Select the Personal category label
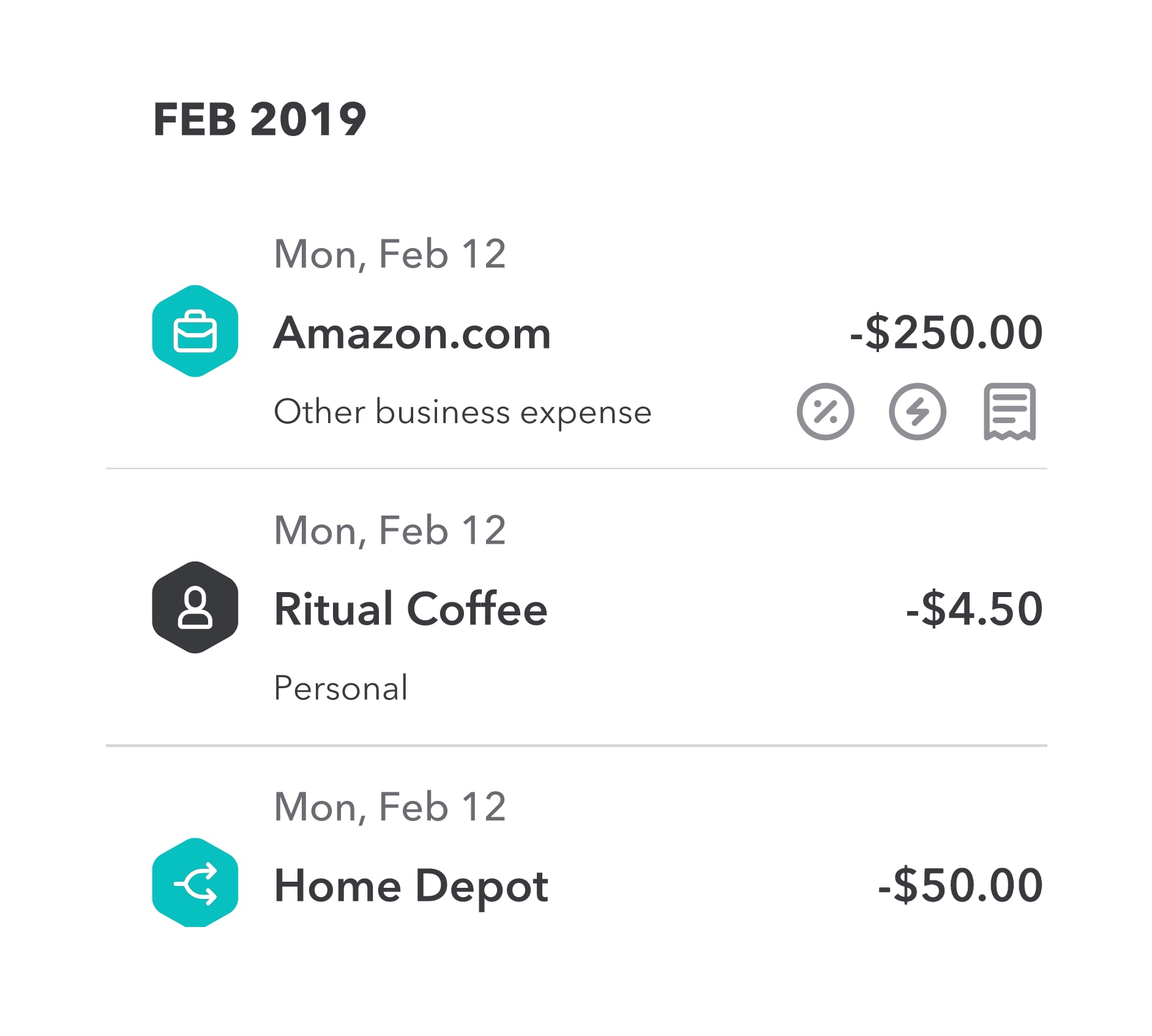This screenshot has height=1036, width=1152. click(340, 688)
